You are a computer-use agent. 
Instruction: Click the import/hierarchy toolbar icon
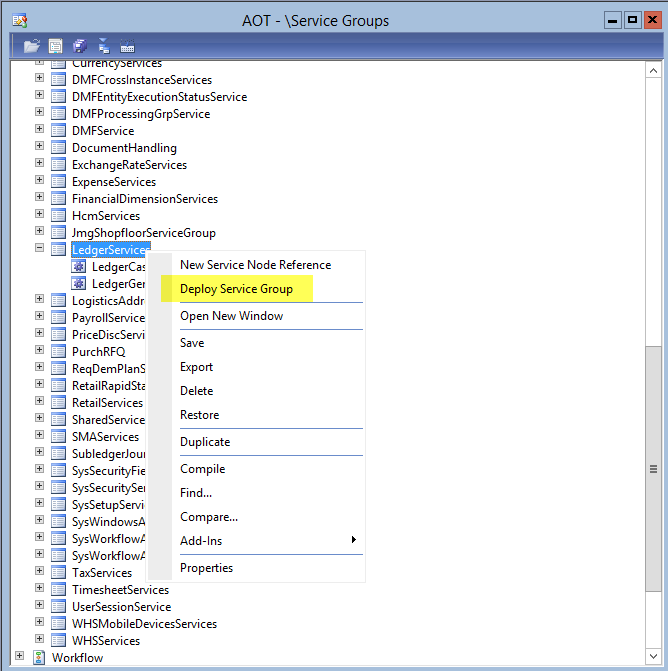tap(103, 46)
